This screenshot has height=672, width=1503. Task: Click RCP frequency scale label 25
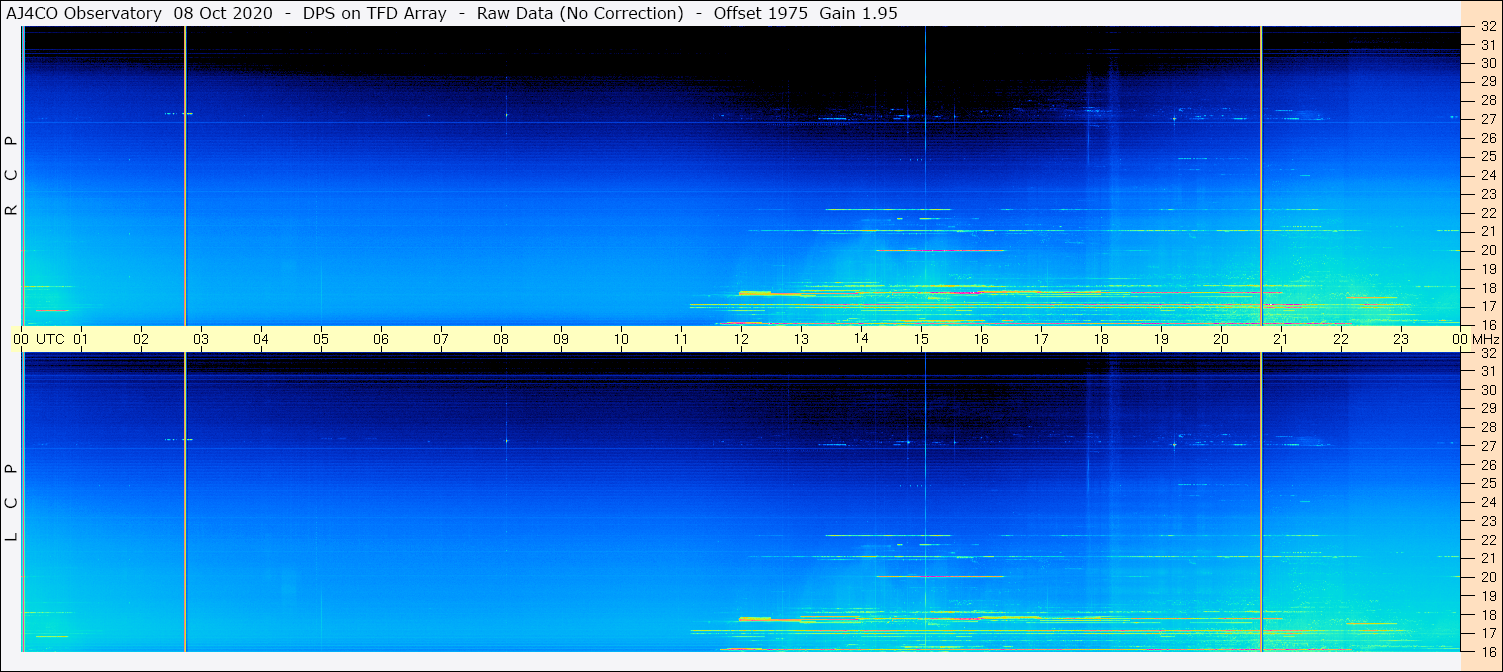(1487, 157)
